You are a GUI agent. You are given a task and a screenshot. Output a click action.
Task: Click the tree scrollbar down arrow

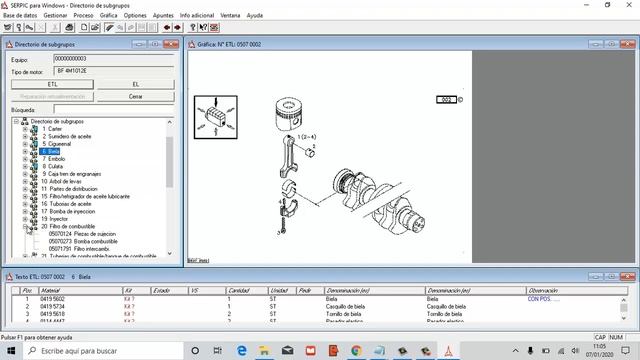(169, 253)
